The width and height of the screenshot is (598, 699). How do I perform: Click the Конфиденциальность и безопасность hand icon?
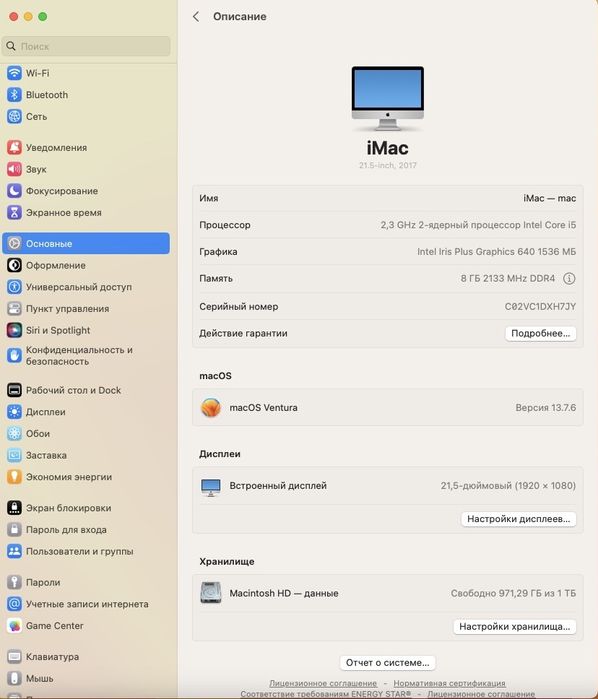point(14,356)
